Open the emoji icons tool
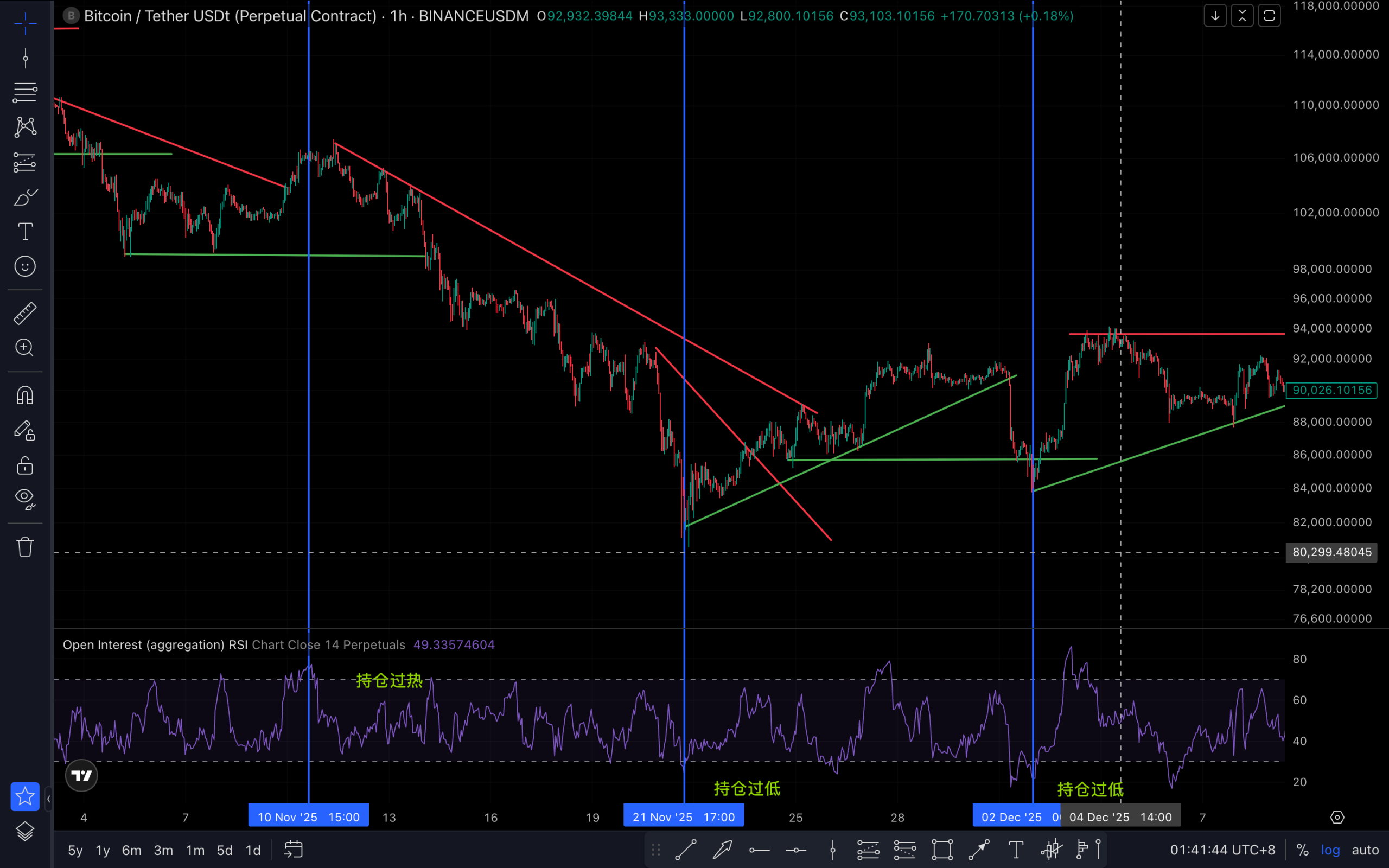The width and height of the screenshot is (1389, 868). [x=24, y=266]
